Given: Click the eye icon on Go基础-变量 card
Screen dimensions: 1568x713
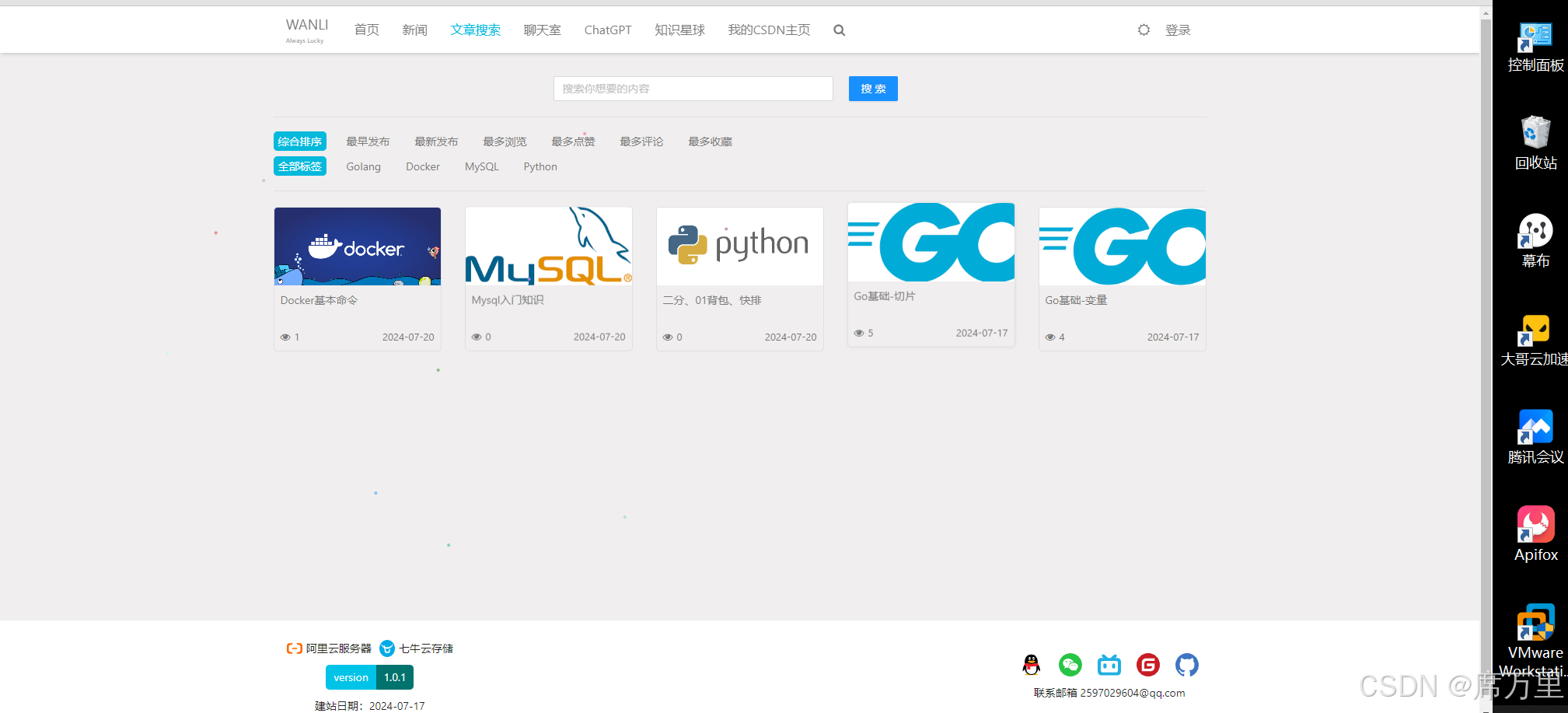Looking at the screenshot, I should coord(1050,337).
